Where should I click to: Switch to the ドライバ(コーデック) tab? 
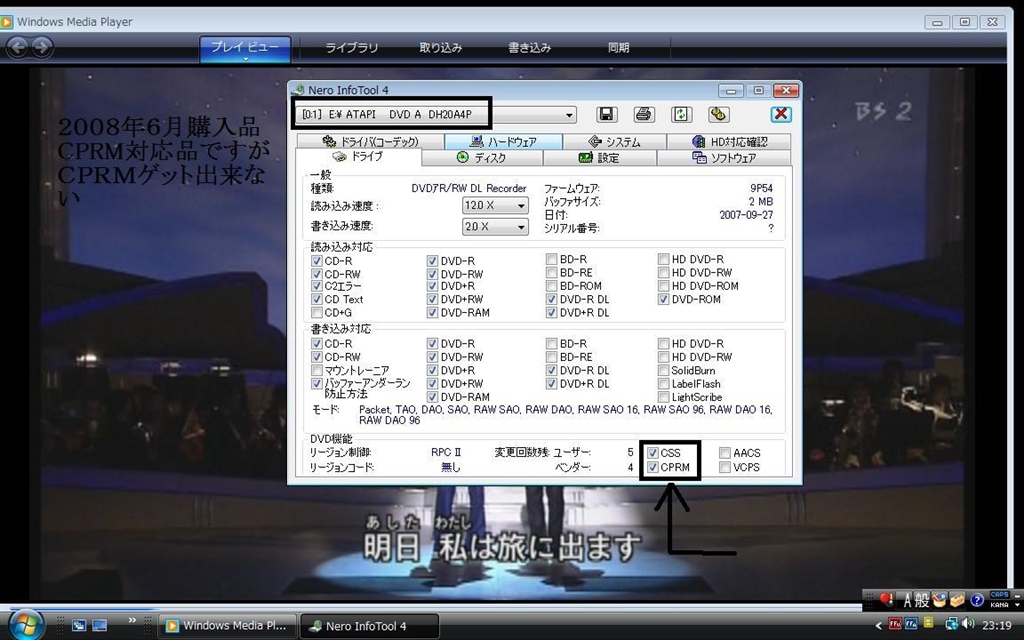[370, 141]
